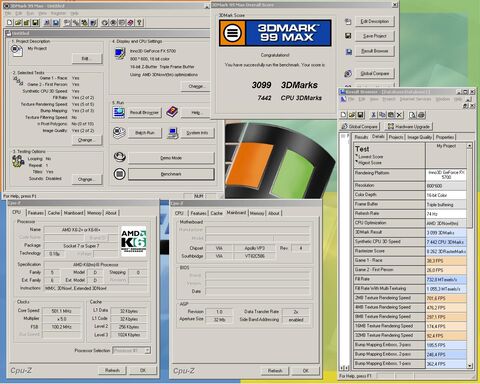Viewport: 480px width, 384px height.
Task: Click the Benchmark button
Action: [171, 174]
